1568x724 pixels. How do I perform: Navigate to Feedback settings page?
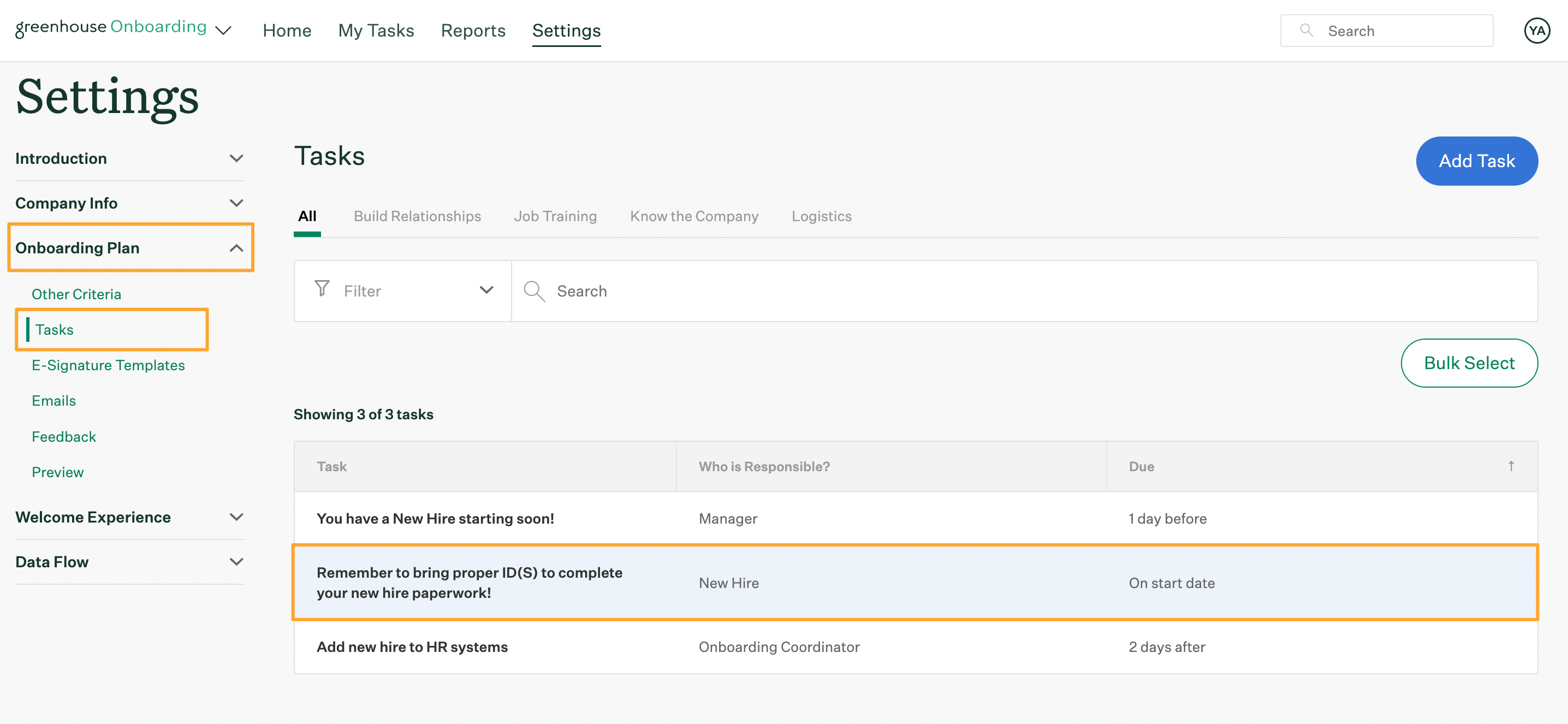click(64, 436)
